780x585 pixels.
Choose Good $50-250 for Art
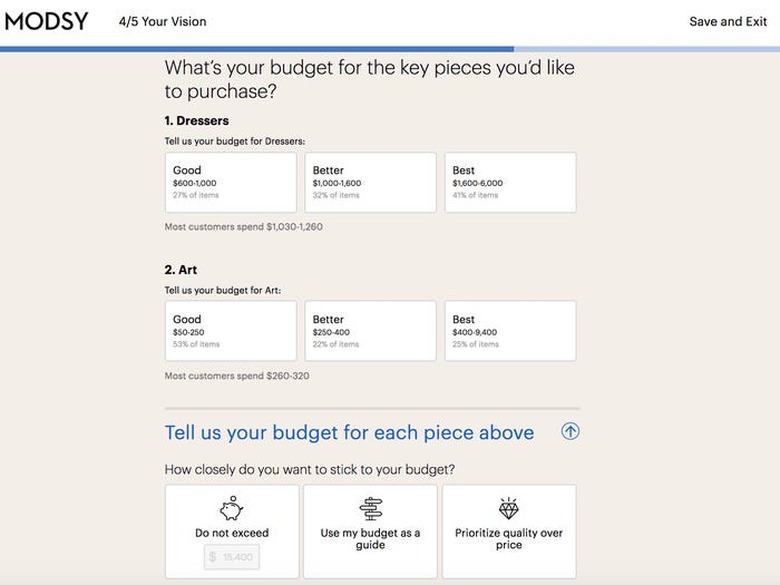(x=231, y=331)
